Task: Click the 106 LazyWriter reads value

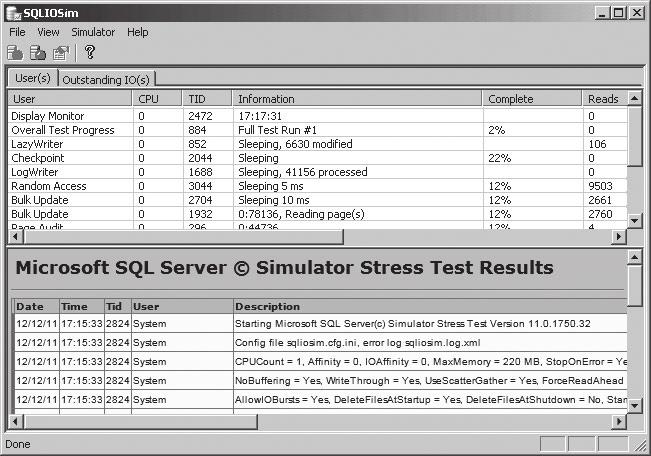Action: click(597, 144)
